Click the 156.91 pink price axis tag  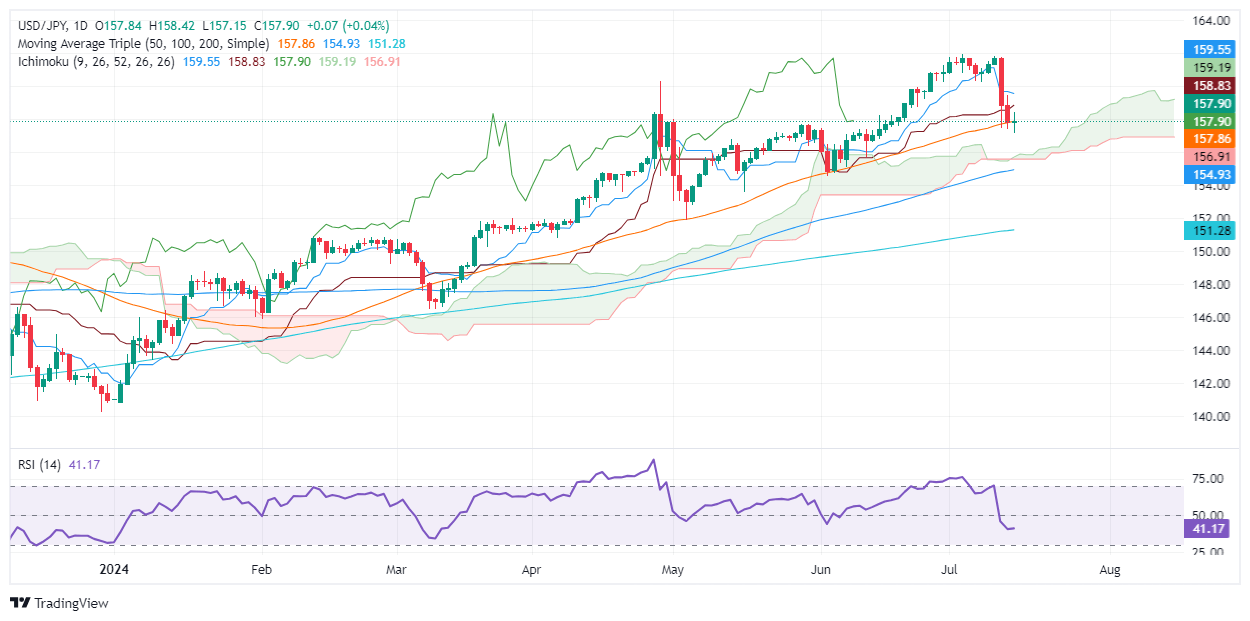click(x=1214, y=157)
